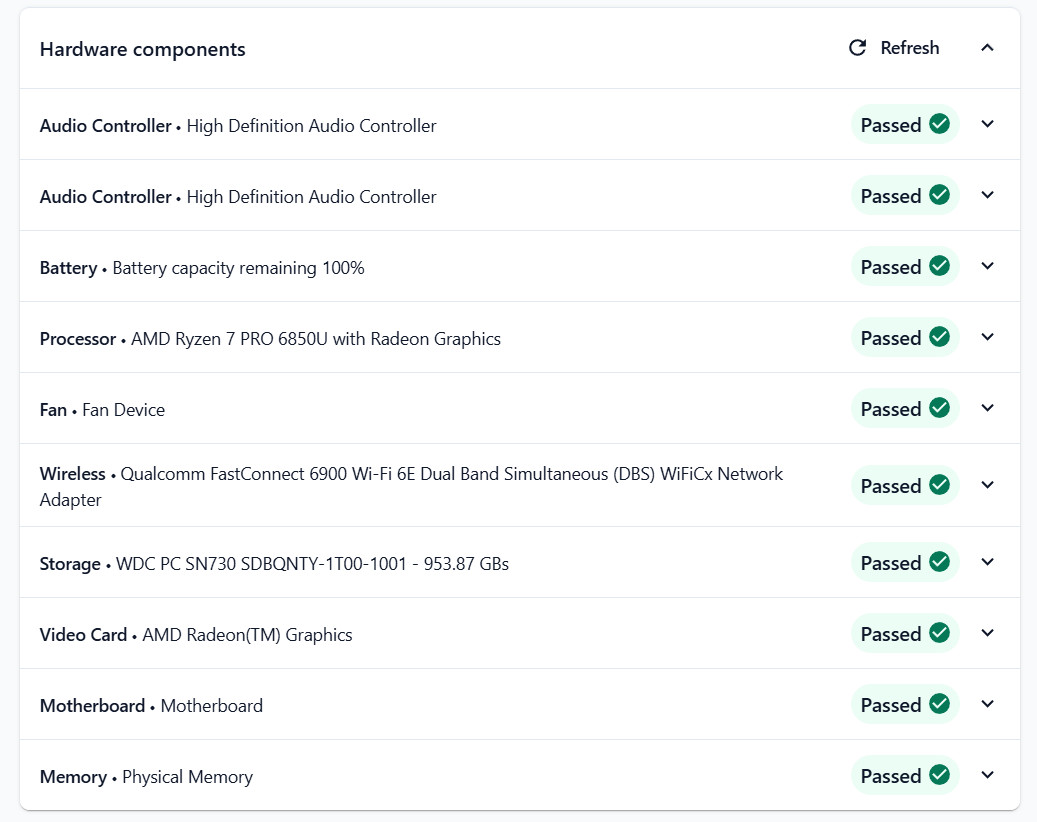Click the green checkmark for Storage
This screenshot has height=822, width=1037.
click(x=939, y=561)
